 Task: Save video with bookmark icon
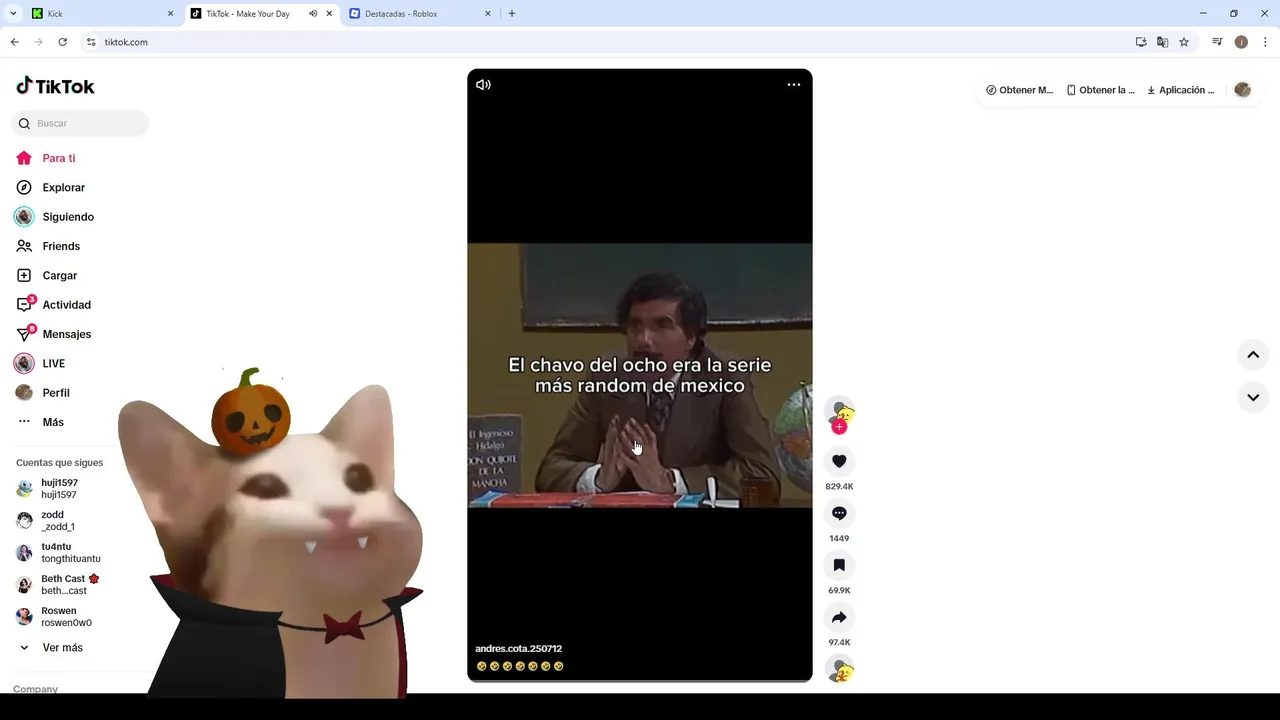coord(839,565)
